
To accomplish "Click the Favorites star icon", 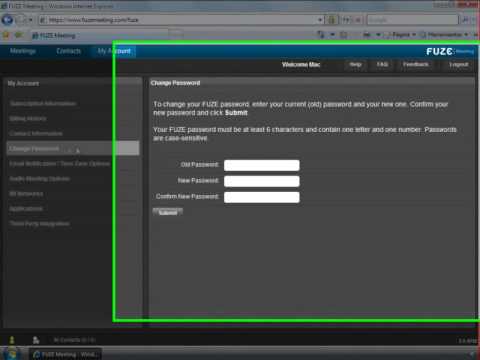I will coord(5,35).
